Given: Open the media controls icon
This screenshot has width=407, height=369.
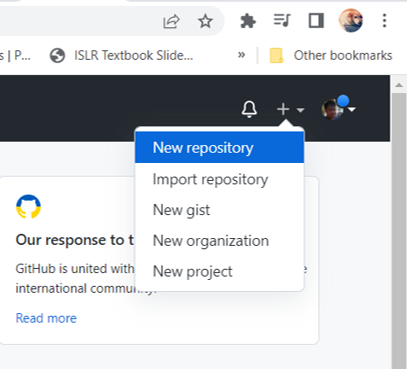Looking at the screenshot, I should 282,21.
